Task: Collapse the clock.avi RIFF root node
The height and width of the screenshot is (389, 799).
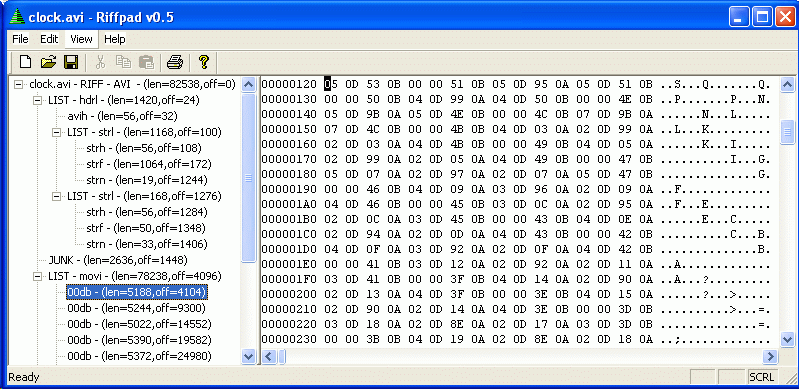Action: tap(19, 84)
